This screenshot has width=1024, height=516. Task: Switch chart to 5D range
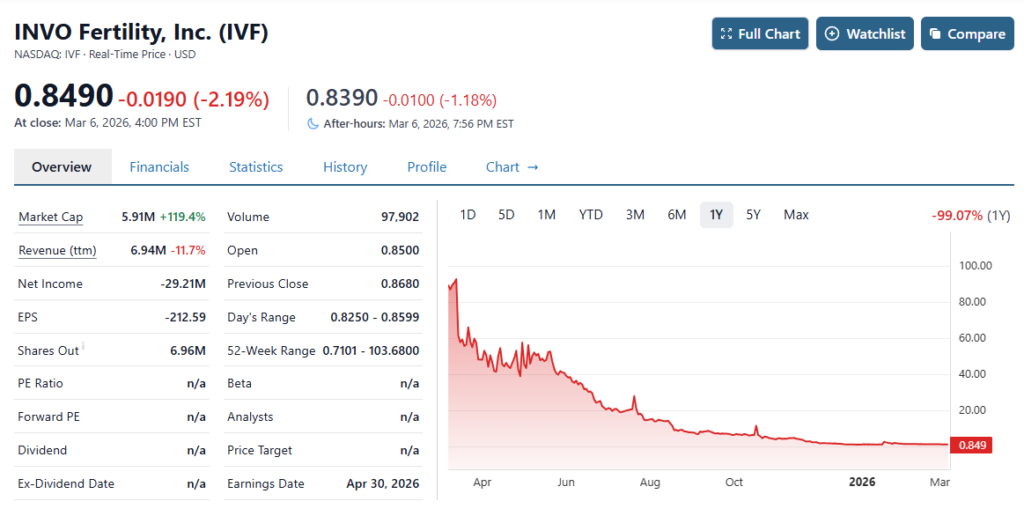click(x=506, y=215)
